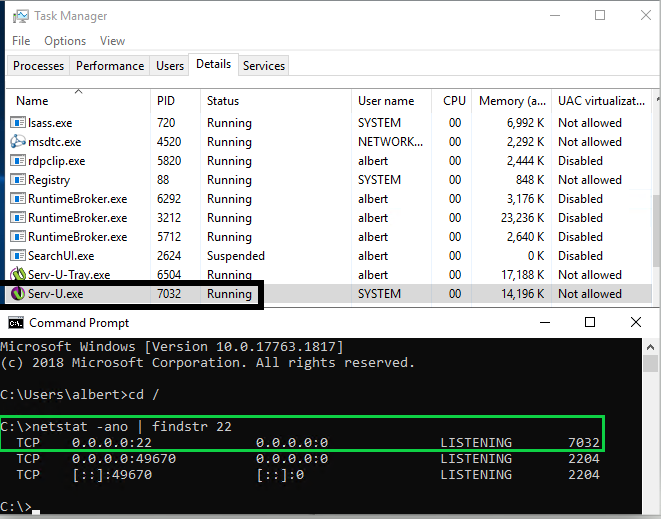
Task: Click the Command Prompt title bar icon
Action: (x=16, y=323)
